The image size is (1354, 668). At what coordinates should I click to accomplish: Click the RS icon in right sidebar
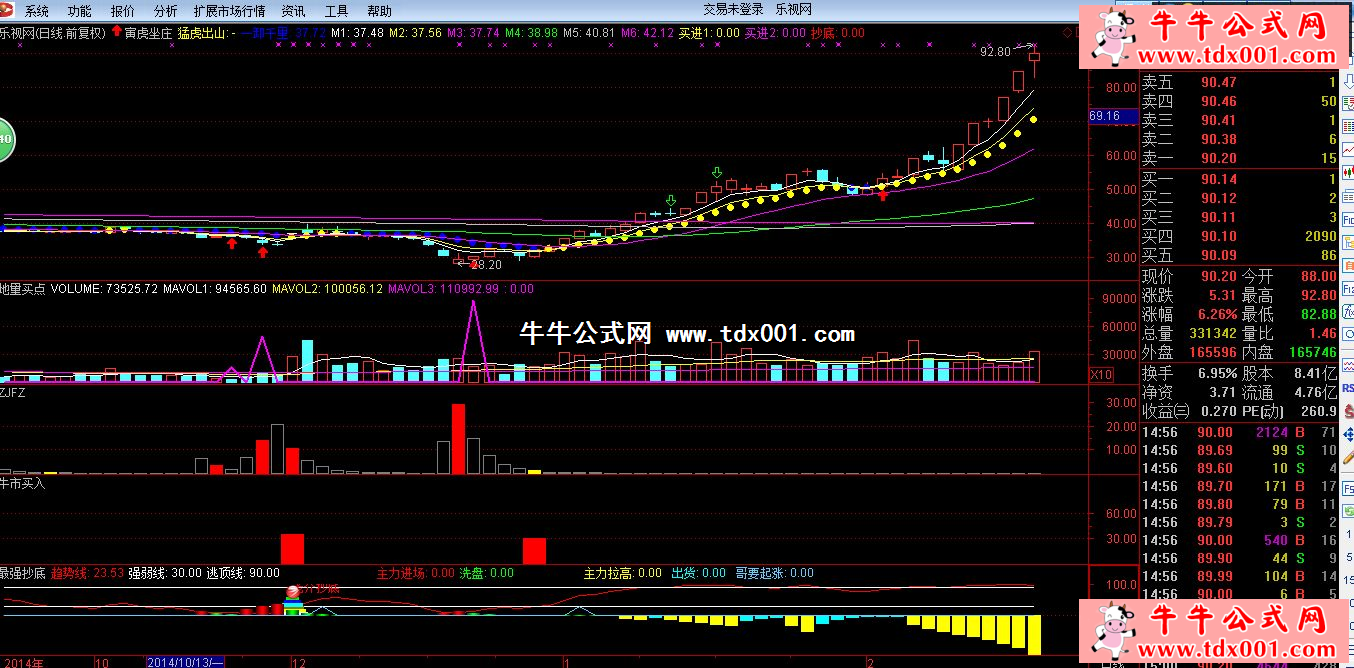(x=1347, y=387)
